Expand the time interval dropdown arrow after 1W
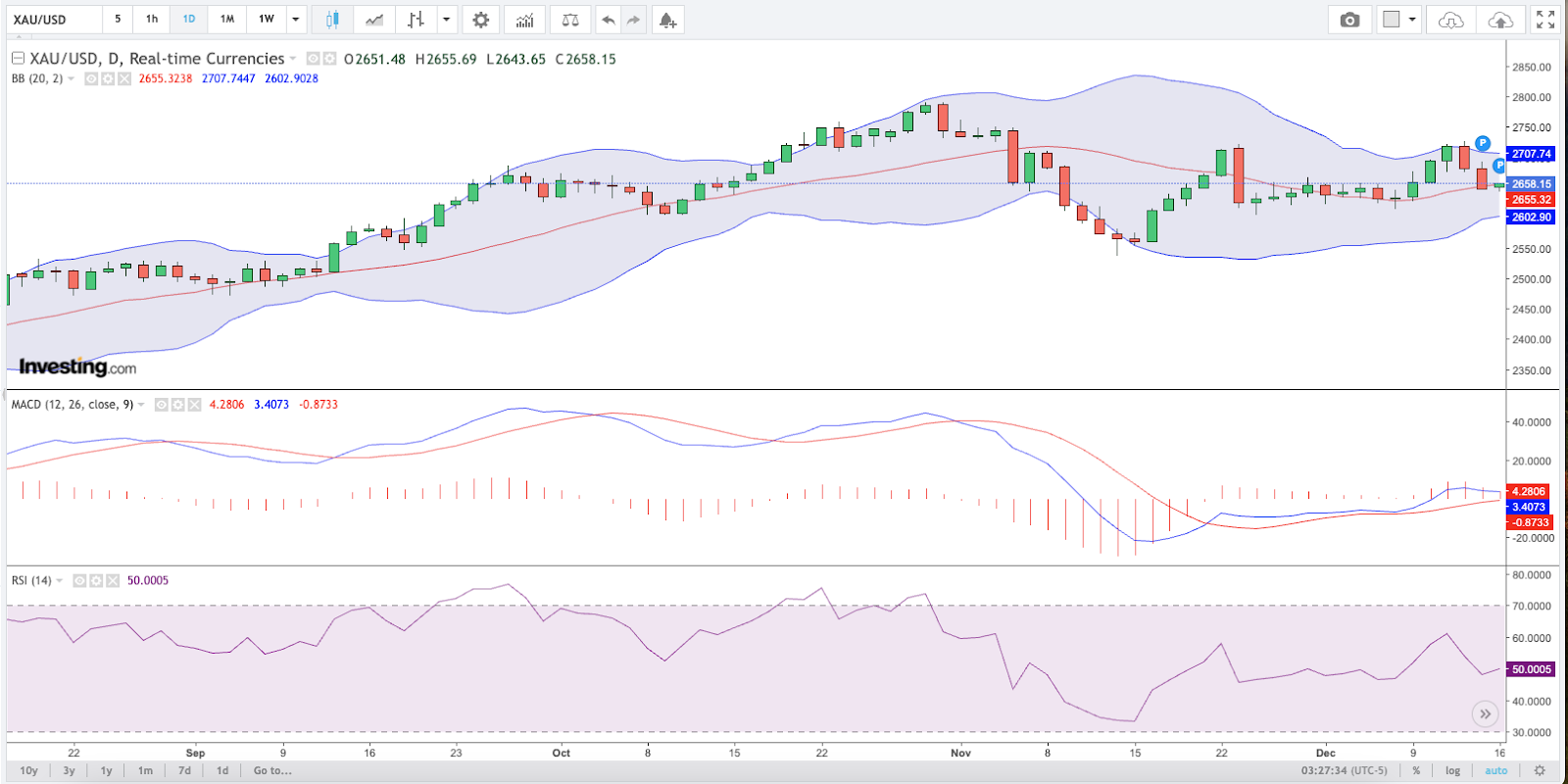This screenshot has width=1568, height=784. tap(296, 20)
